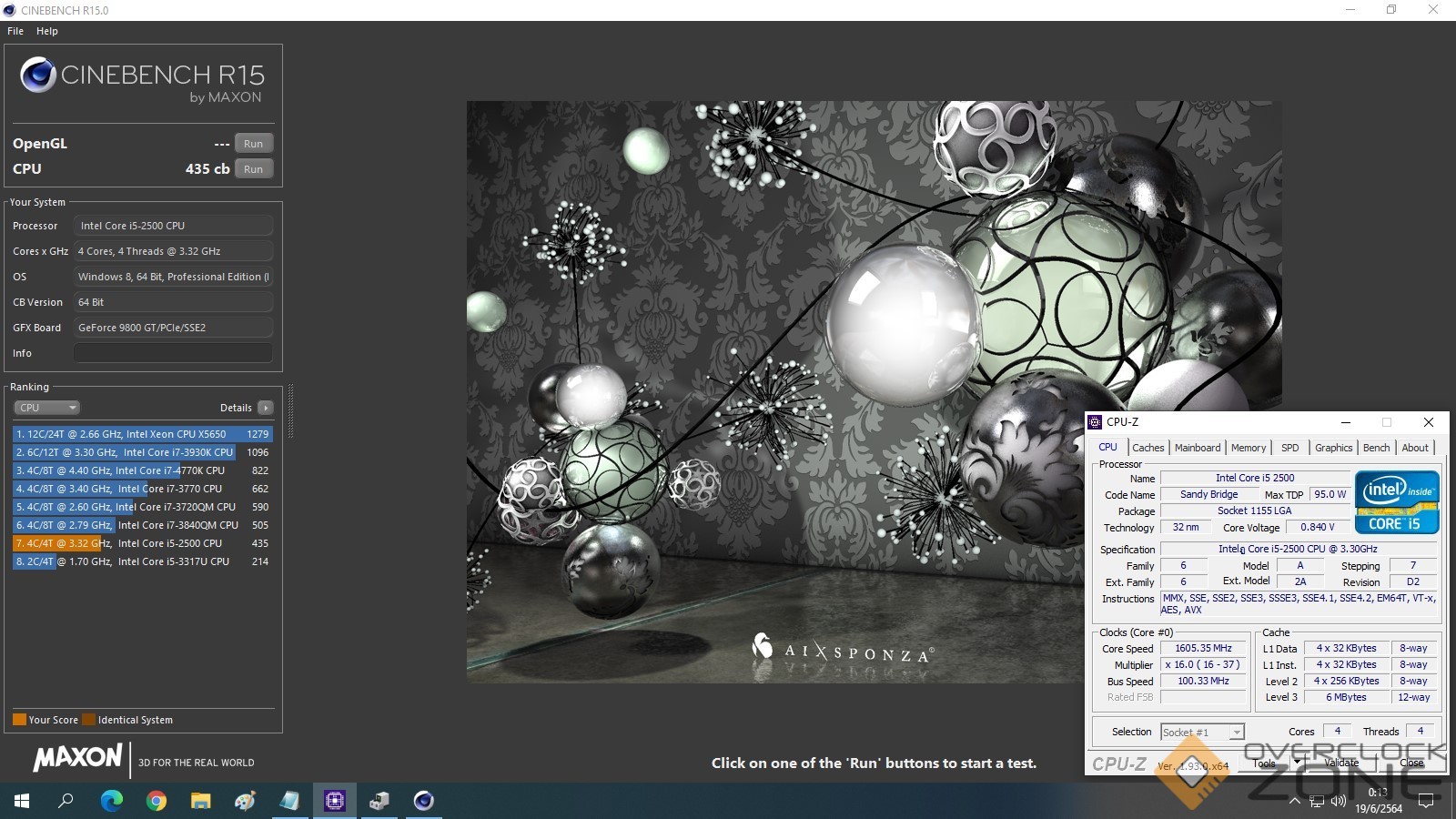The height and width of the screenshot is (819, 1456).
Task: Open File Explorer from the taskbar
Action: click(201, 801)
